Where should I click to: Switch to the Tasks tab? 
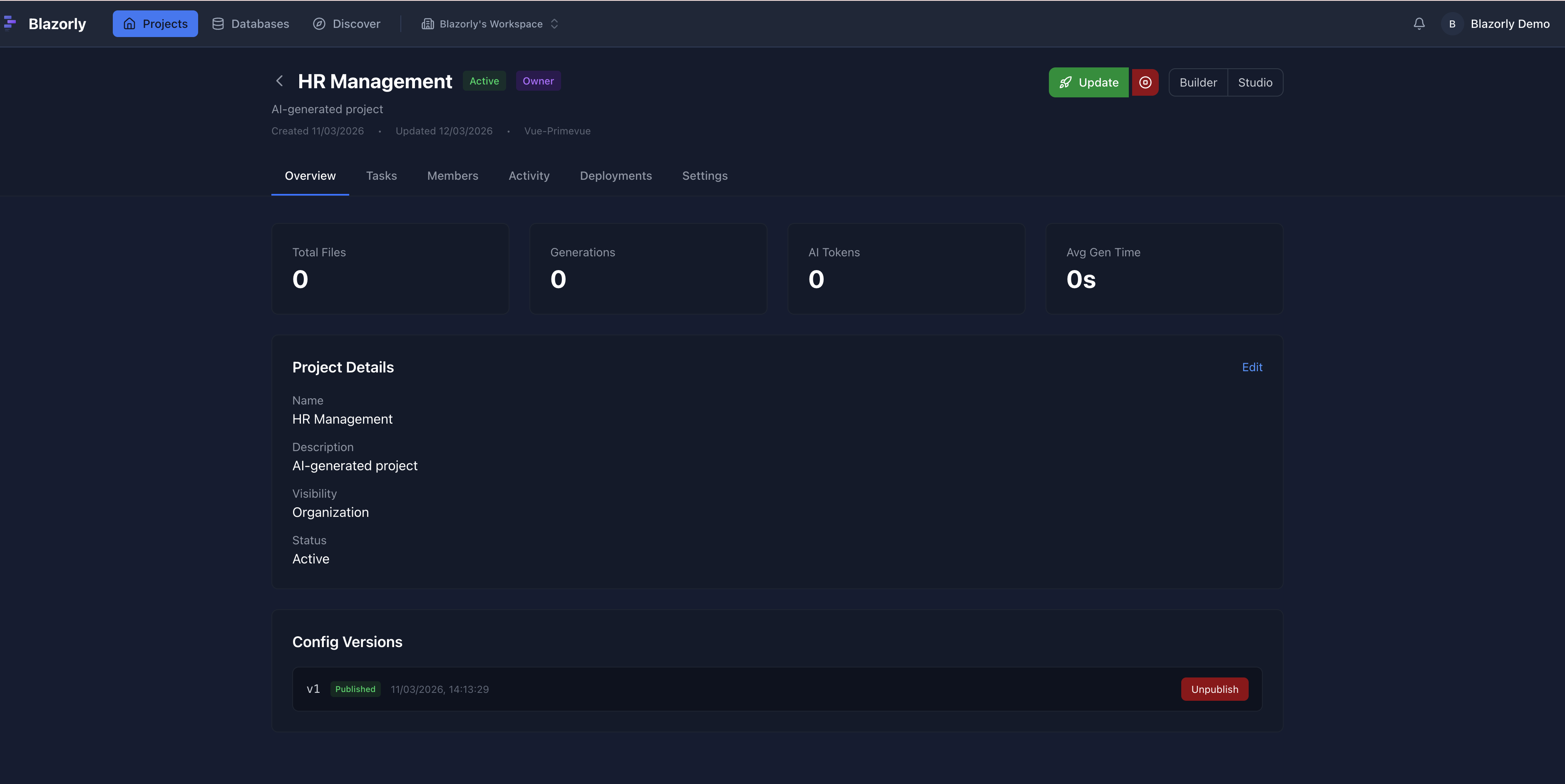(x=381, y=176)
